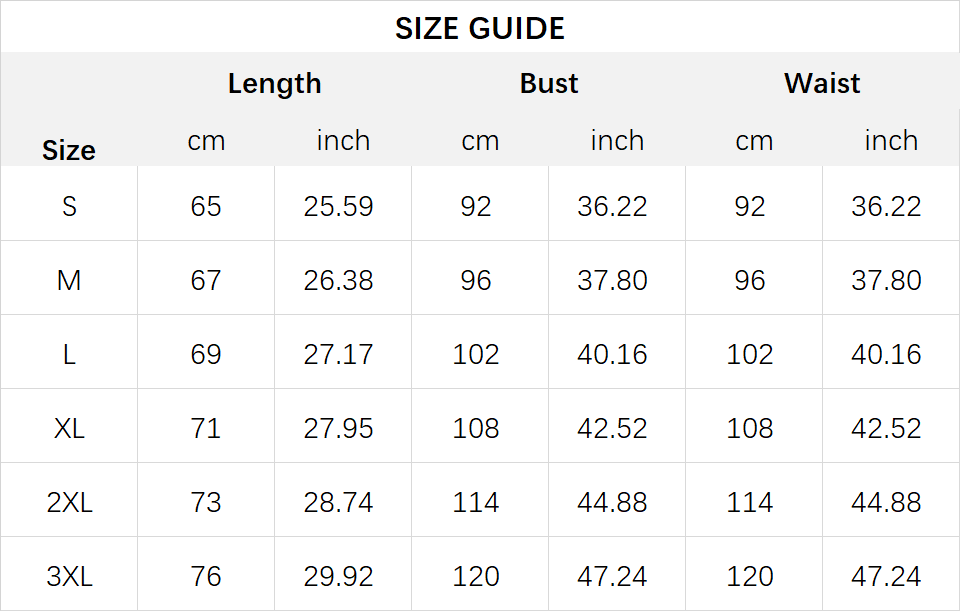This screenshot has height=611, width=960.
Task: Click length cm value 76
Action: (x=206, y=577)
